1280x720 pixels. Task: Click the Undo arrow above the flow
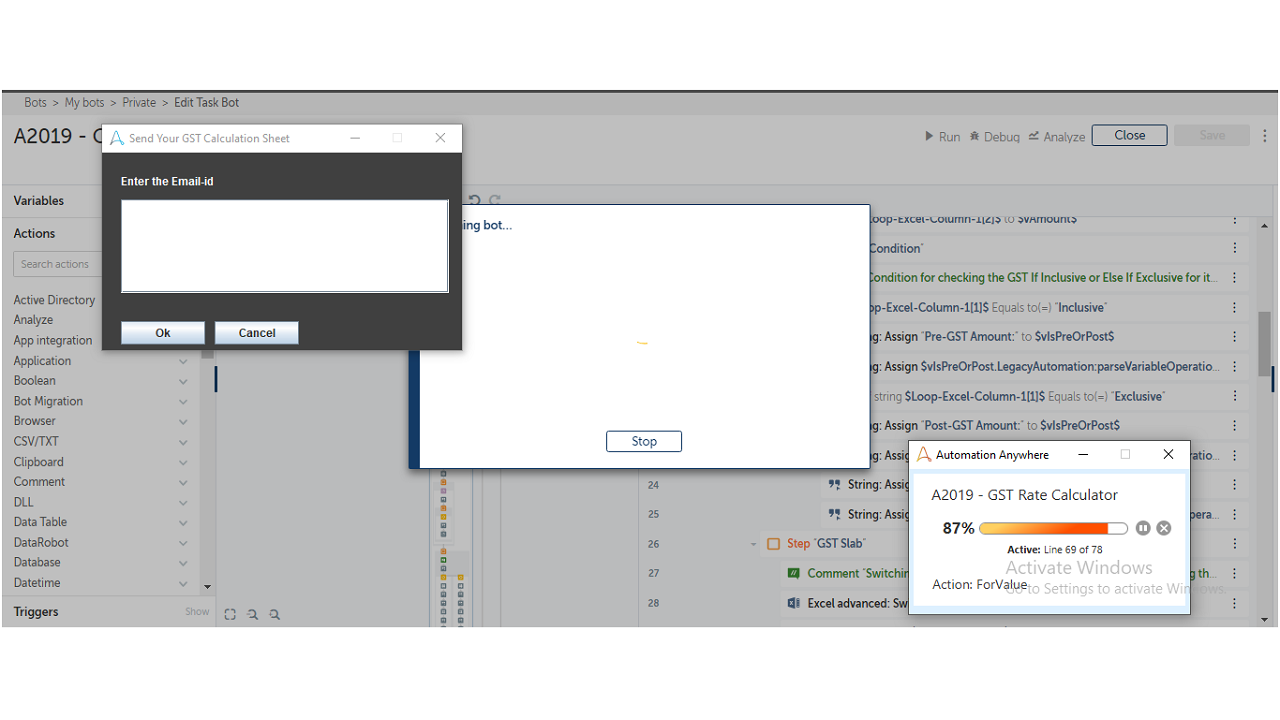(x=475, y=200)
